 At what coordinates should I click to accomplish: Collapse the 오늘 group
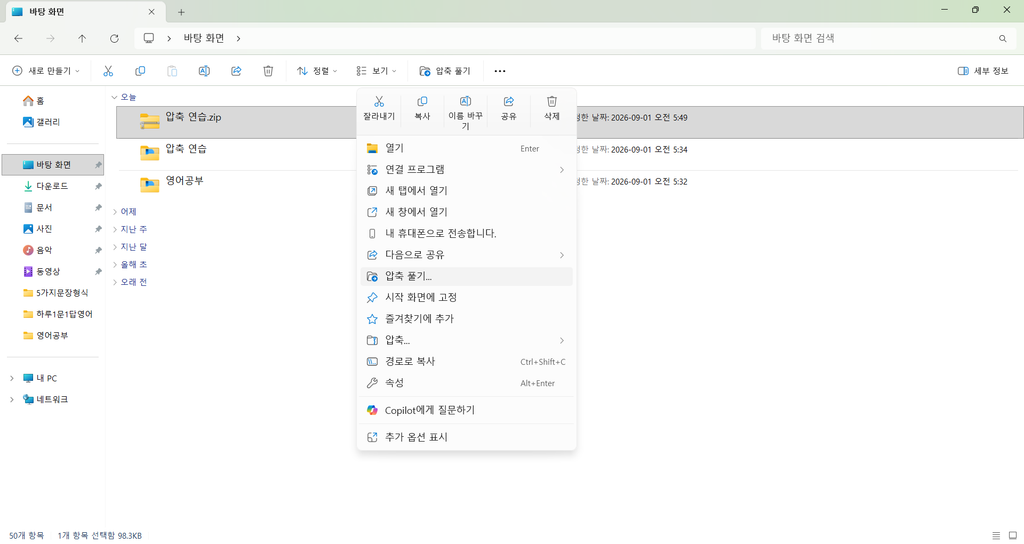[x=114, y=97]
